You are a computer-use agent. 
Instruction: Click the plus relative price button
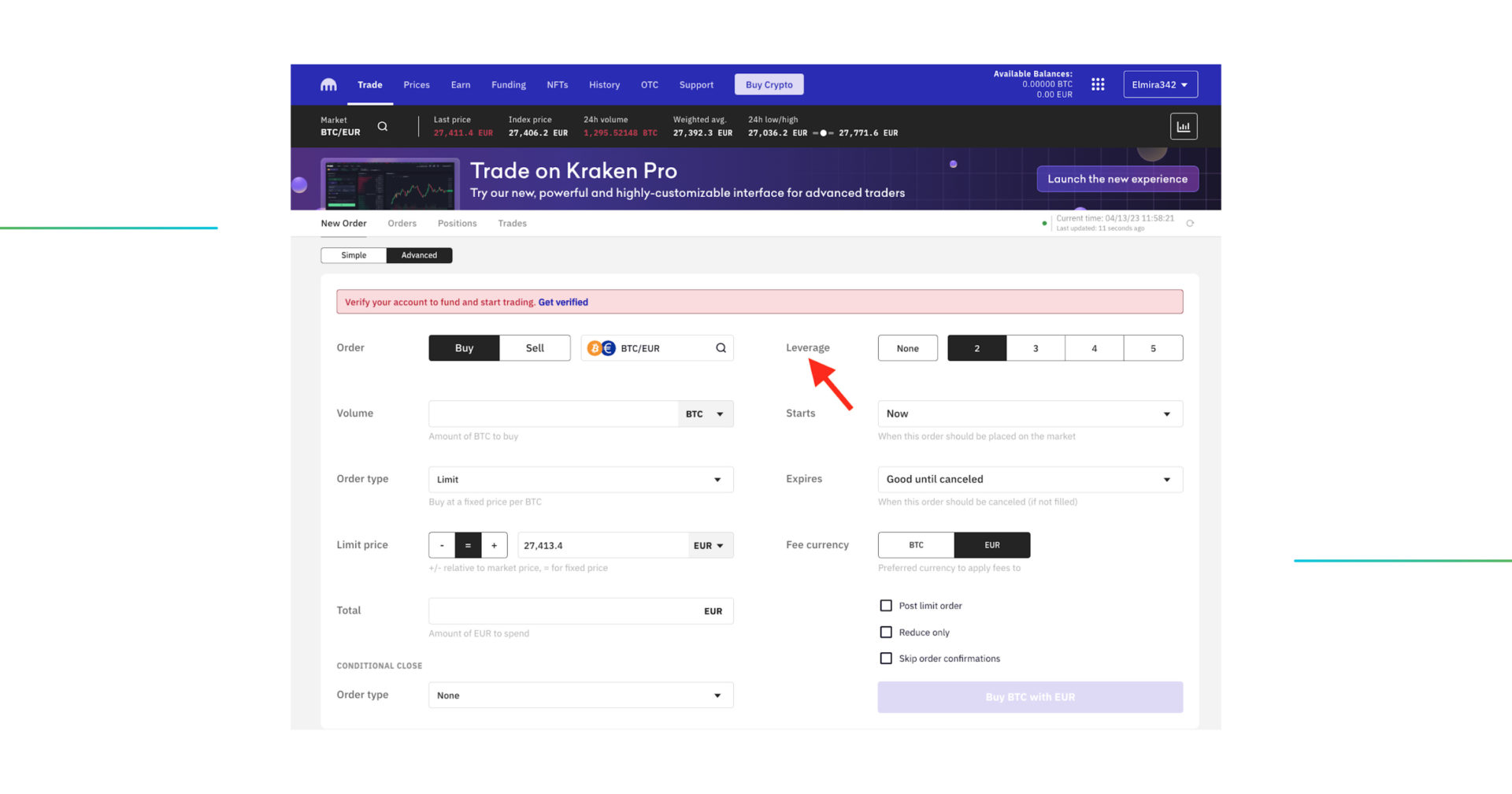point(494,545)
